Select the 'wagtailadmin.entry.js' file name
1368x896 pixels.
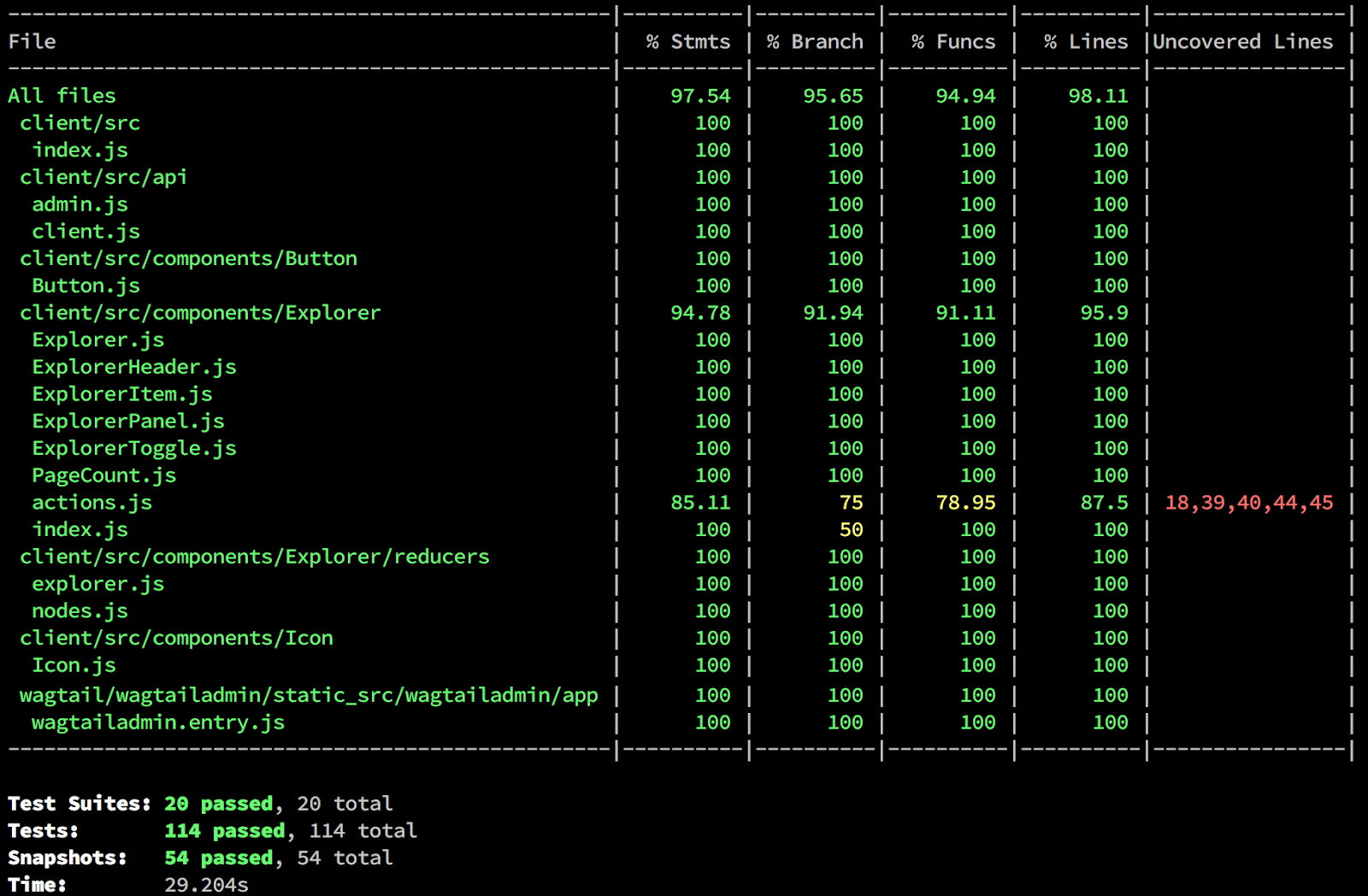[158, 722]
